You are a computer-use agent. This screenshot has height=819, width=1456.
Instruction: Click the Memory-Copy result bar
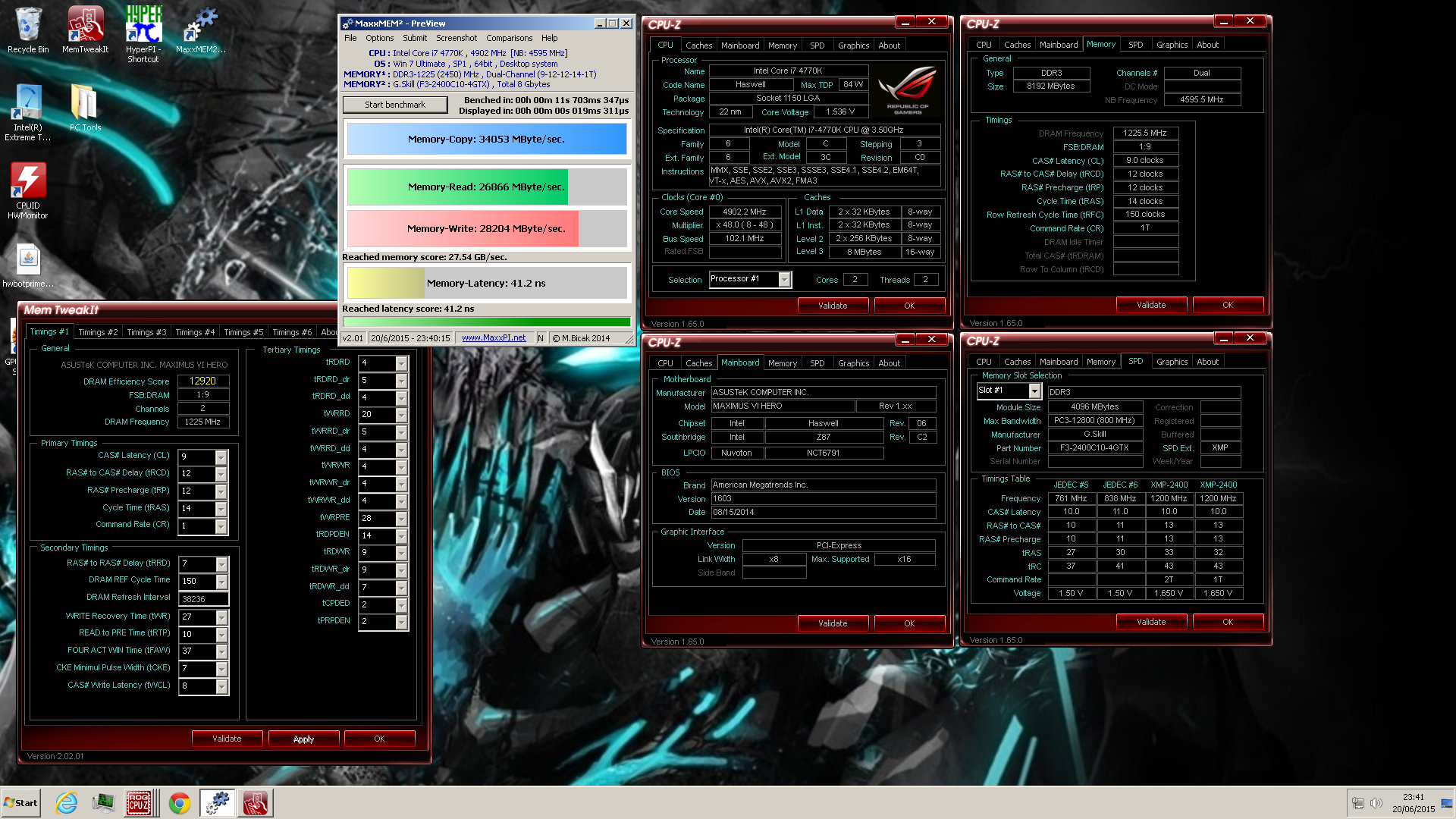[486, 140]
